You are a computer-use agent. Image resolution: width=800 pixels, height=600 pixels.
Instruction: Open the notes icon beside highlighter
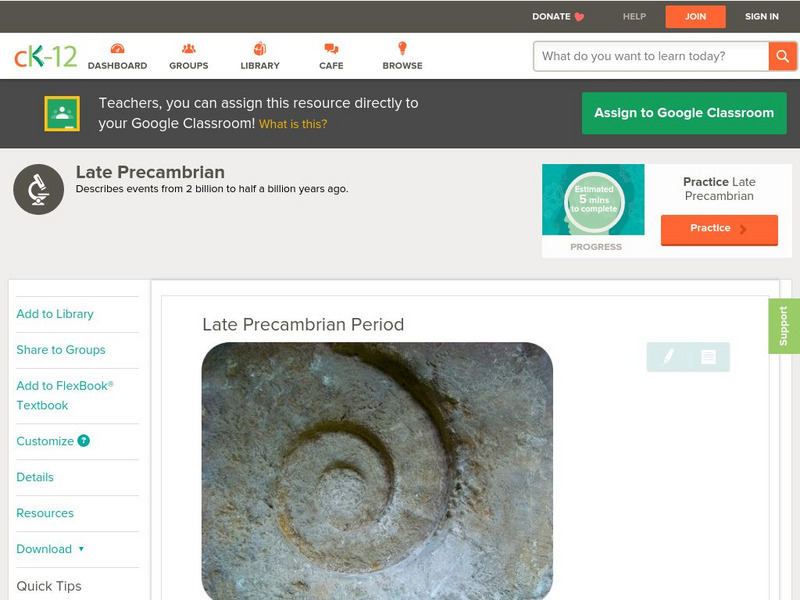[x=708, y=356]
